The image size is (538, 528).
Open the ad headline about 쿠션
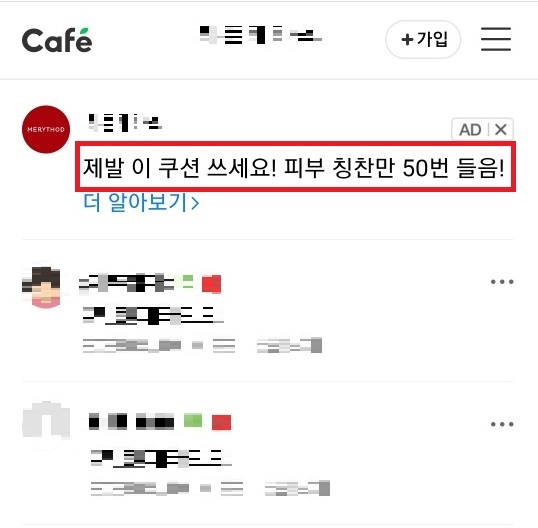(294, 168)
